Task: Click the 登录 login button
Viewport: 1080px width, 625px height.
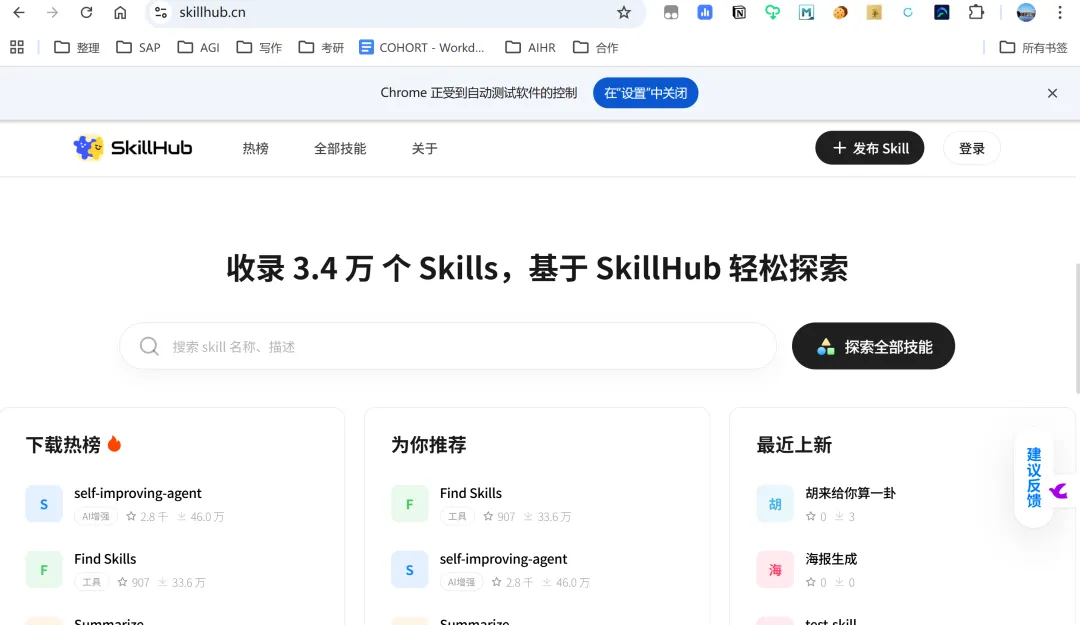Action: (x=971, y=147)
